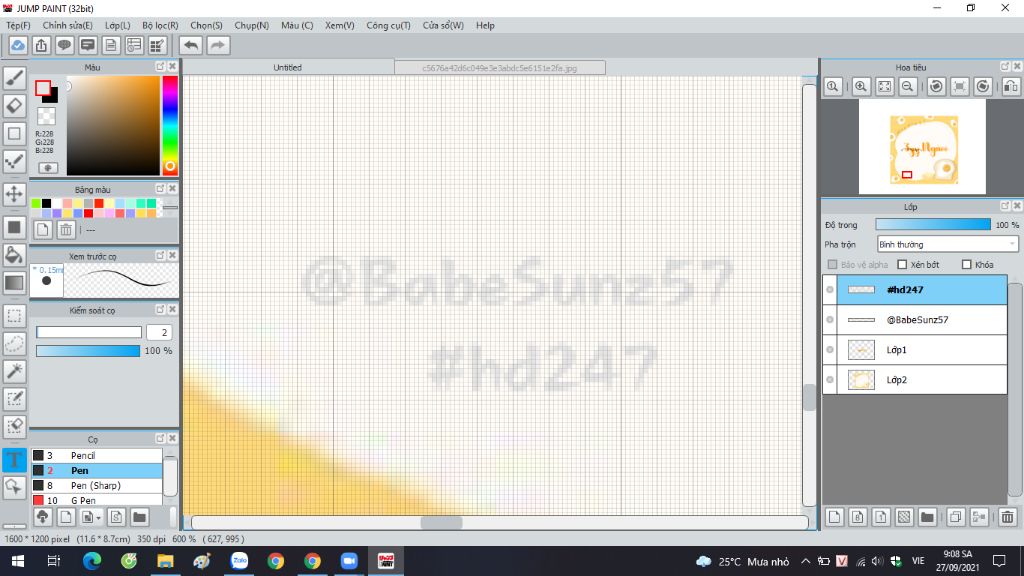Open the add brush dropdown arrow
Image resolution: width=1024 pixels, height=576 pixels.
[x=98, y=518]
